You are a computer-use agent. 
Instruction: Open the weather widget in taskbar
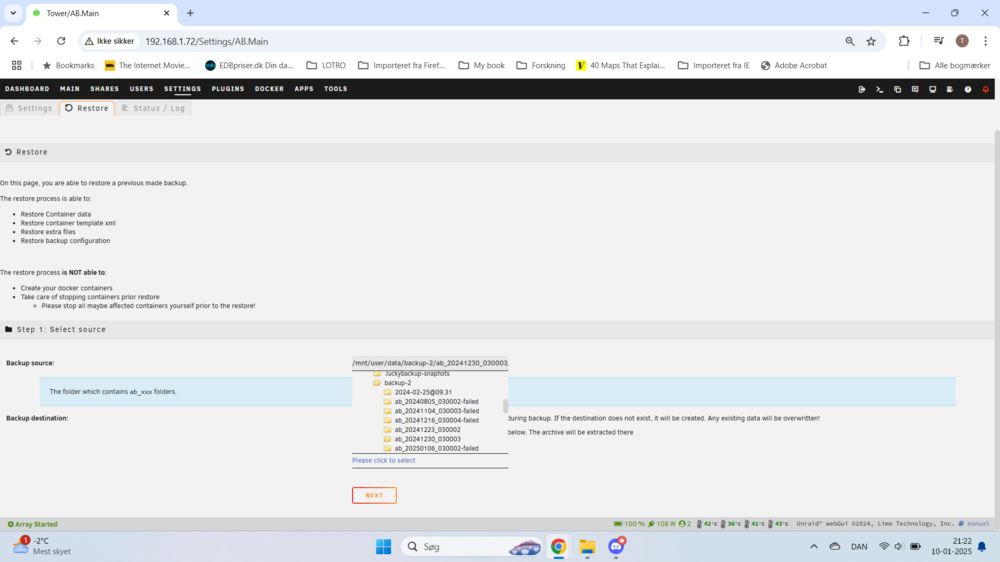click(42, 546)
